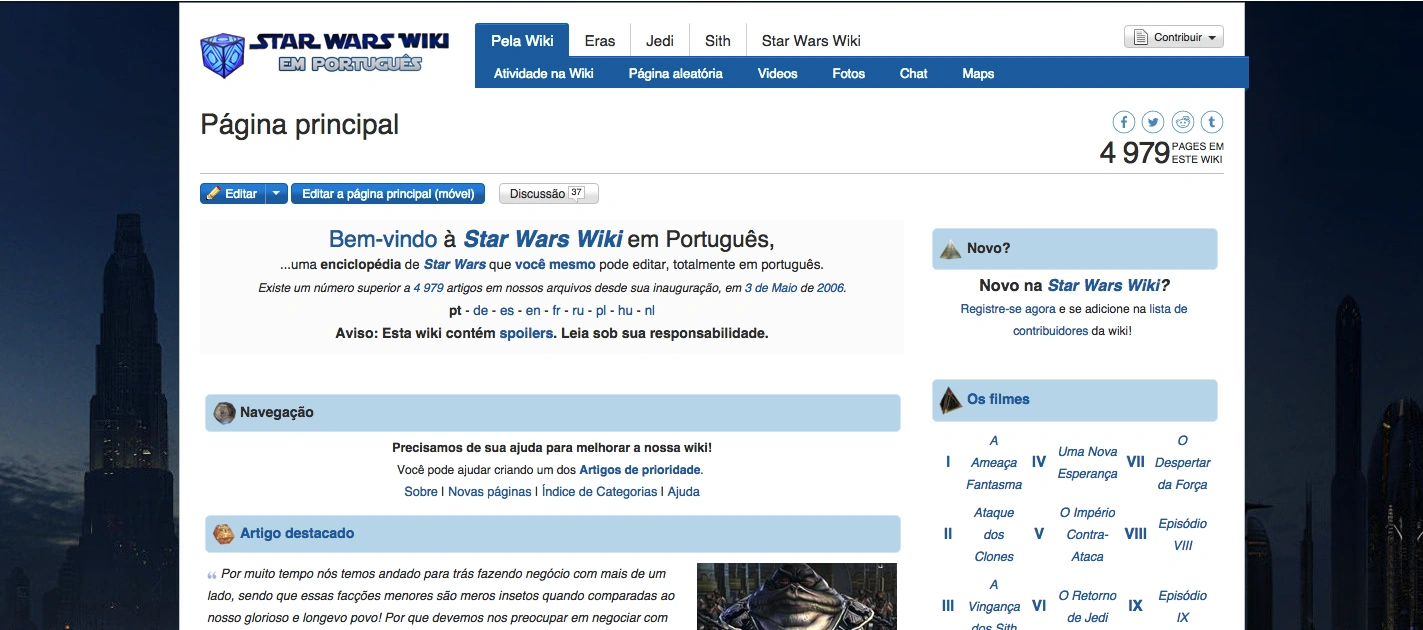Open the Star Wars Wiki welcome link
This screenshot has height=630, width=1423.
(543, 240)
